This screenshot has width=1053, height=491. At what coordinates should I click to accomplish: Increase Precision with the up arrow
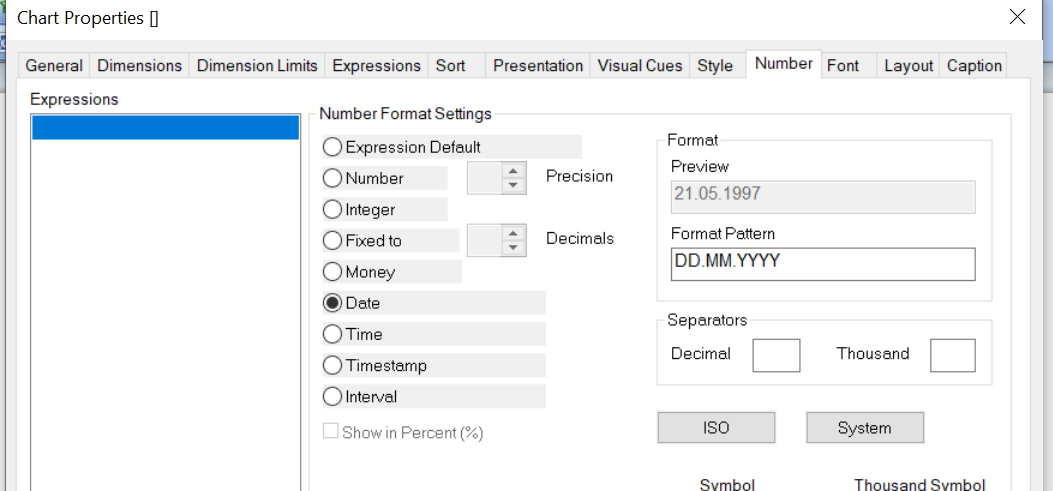(x=513, y=171)
